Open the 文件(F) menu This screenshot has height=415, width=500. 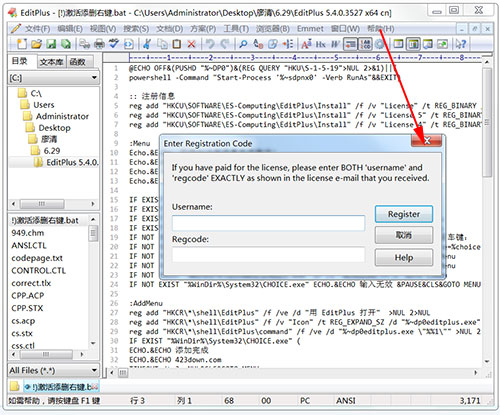coord(37,29)
